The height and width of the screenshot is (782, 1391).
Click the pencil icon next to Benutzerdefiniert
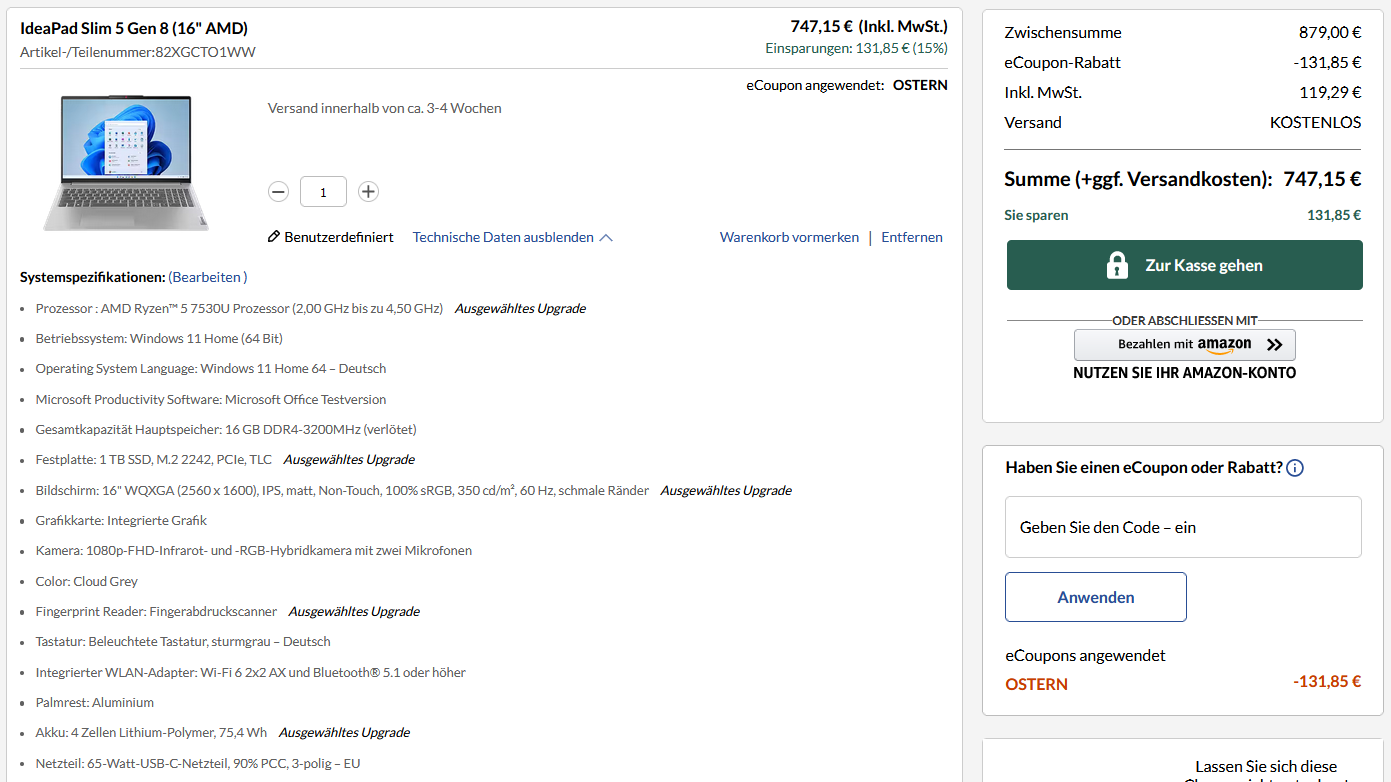click(x=272, y=237)
